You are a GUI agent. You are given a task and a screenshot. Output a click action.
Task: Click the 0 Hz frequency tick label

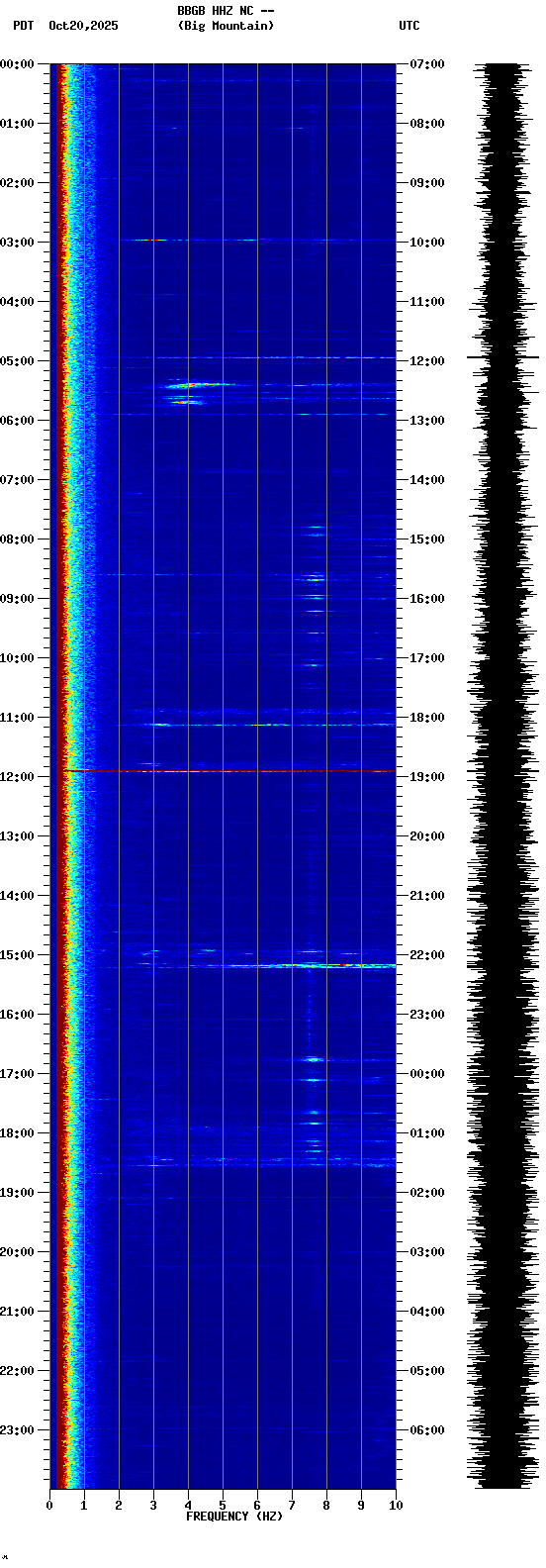click(49, 1506)
